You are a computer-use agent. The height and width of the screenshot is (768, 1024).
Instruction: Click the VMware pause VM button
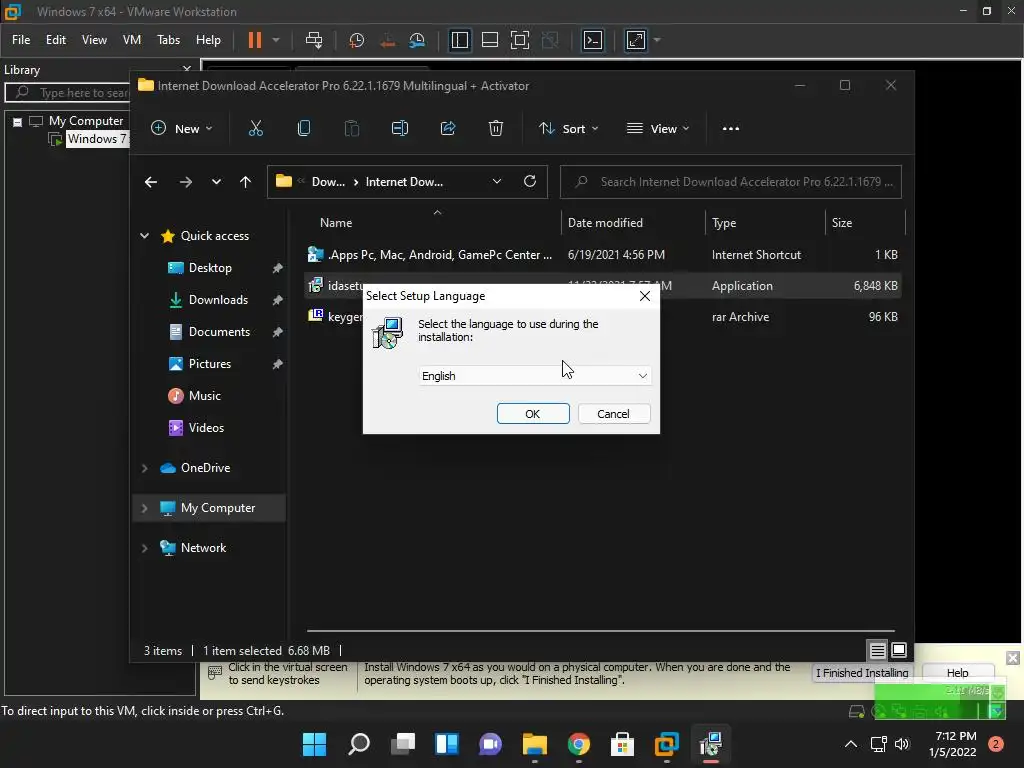(255, 40)
